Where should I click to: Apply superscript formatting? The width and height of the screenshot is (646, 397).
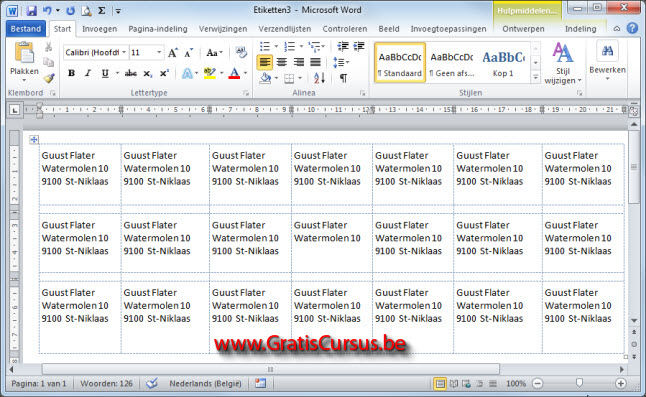pos(164,73)
